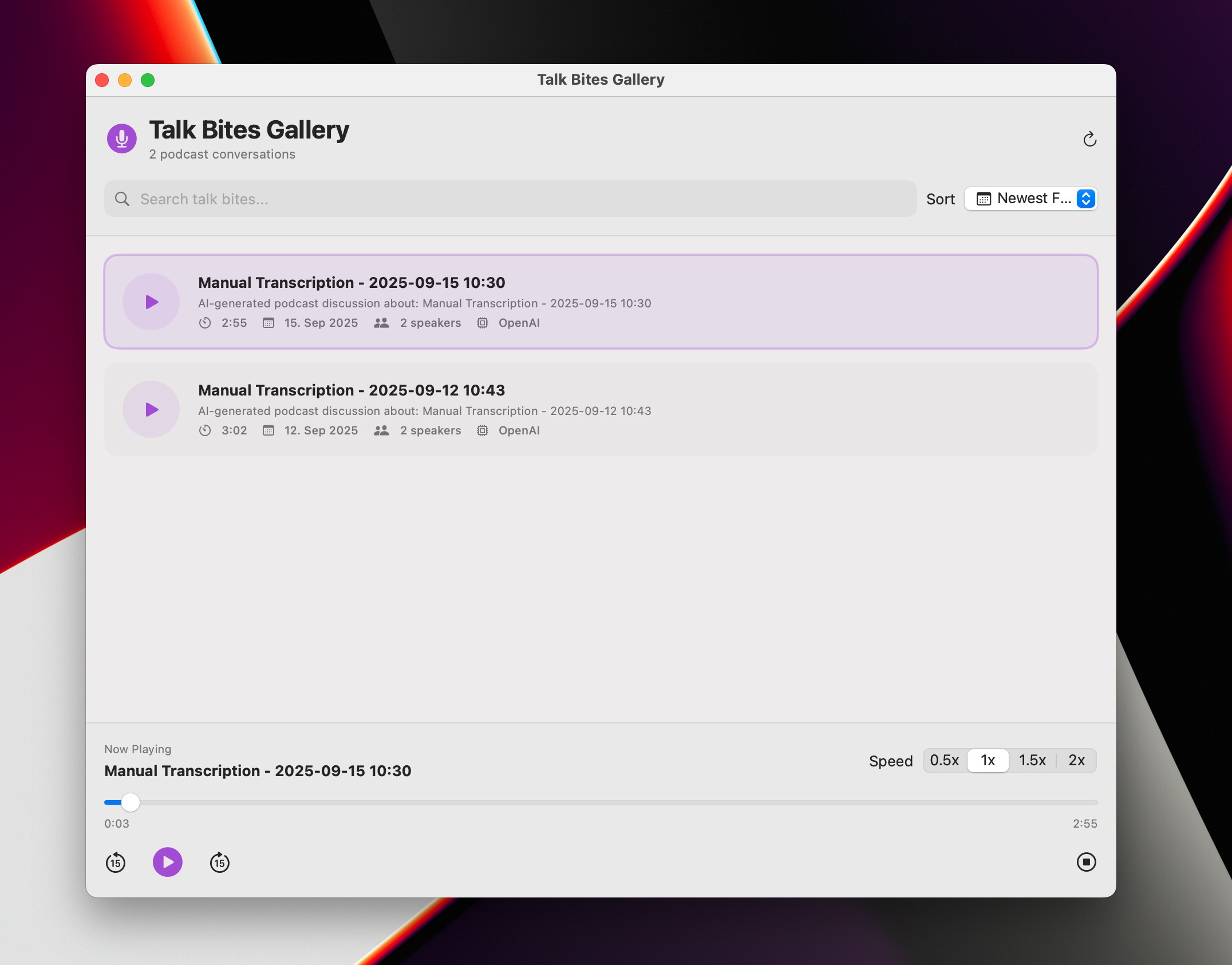This screenshot has width=1232, height=965.
Task: Click the calendar icon inside the sort selector
Action: 983,199
